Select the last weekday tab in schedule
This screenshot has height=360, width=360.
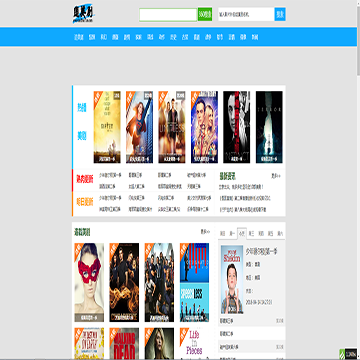(x=280, y=234)
